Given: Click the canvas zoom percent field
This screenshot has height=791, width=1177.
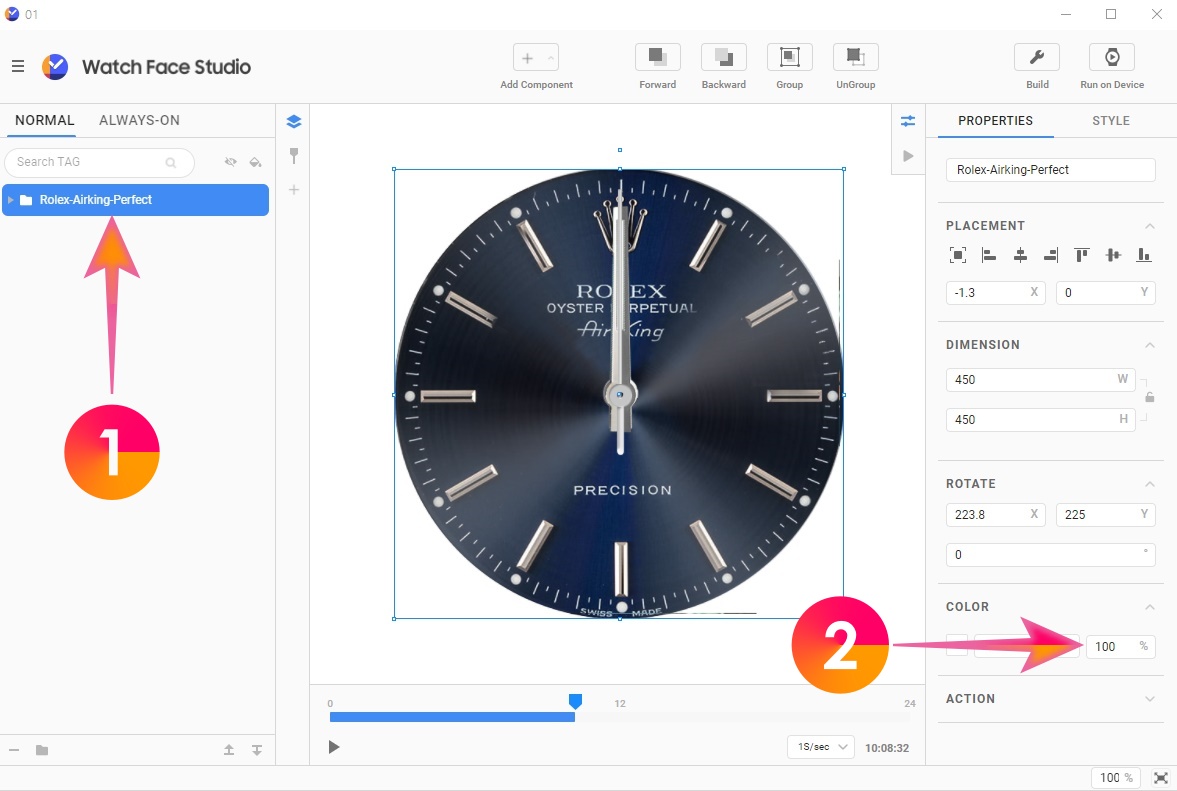Looking at the screenshot, I should (x=1115, y=777).
